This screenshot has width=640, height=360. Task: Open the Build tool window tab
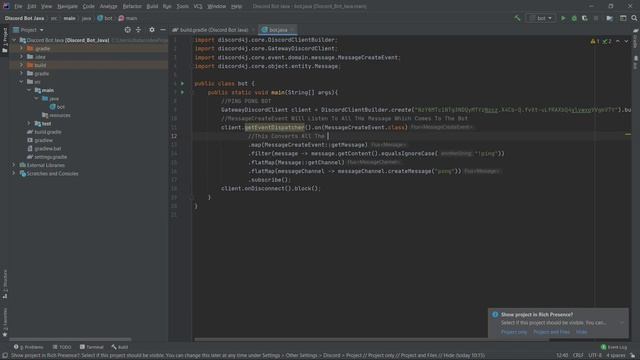click(120, 347)
